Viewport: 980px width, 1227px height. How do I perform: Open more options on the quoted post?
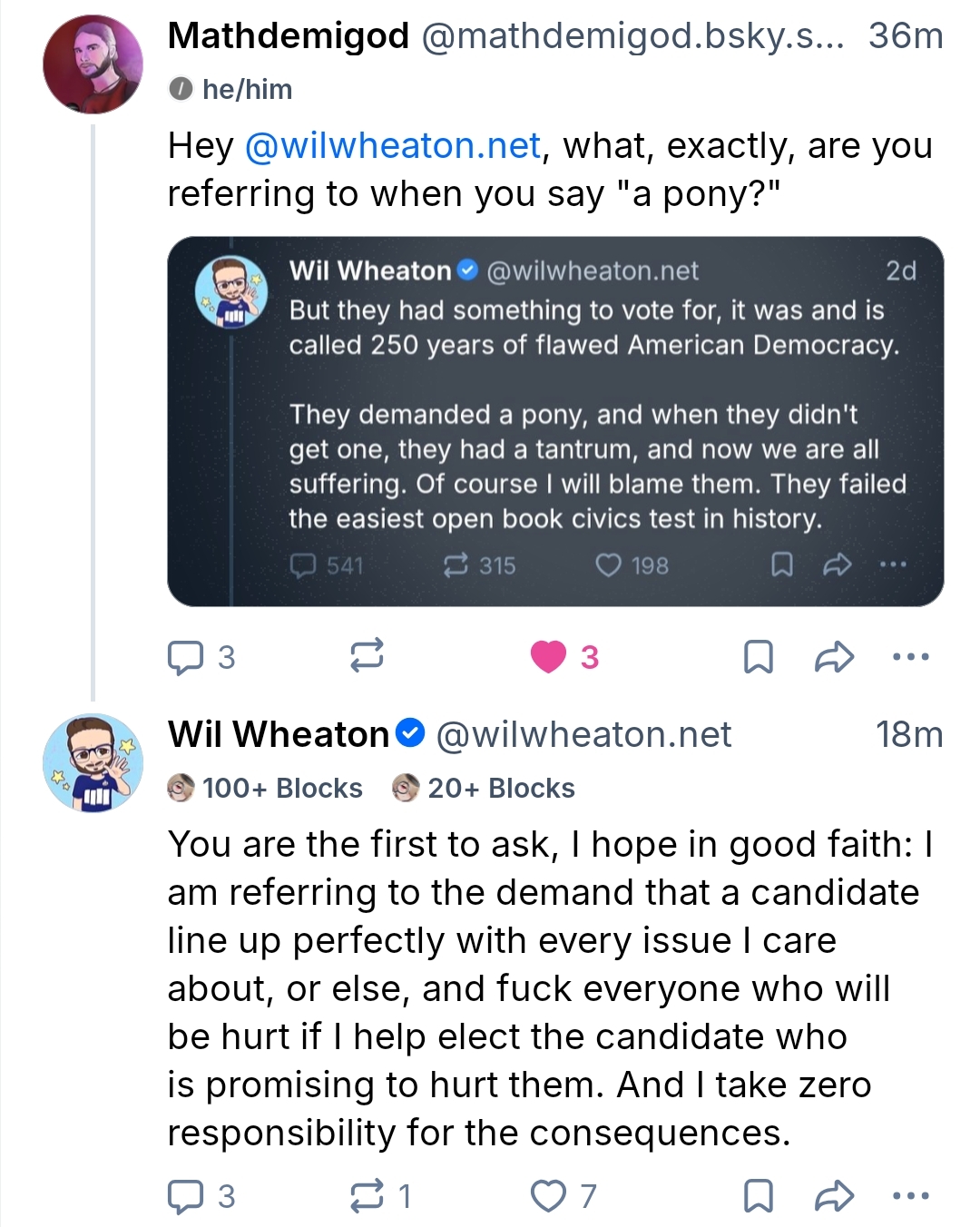click(x=893, y=564)
